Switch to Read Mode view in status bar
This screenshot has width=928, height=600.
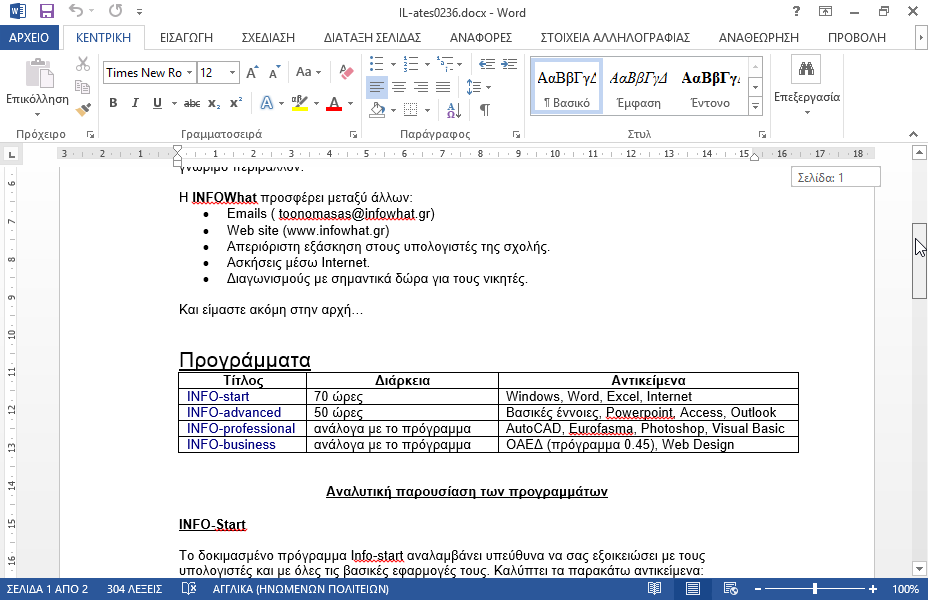click(x=654, y=589)
